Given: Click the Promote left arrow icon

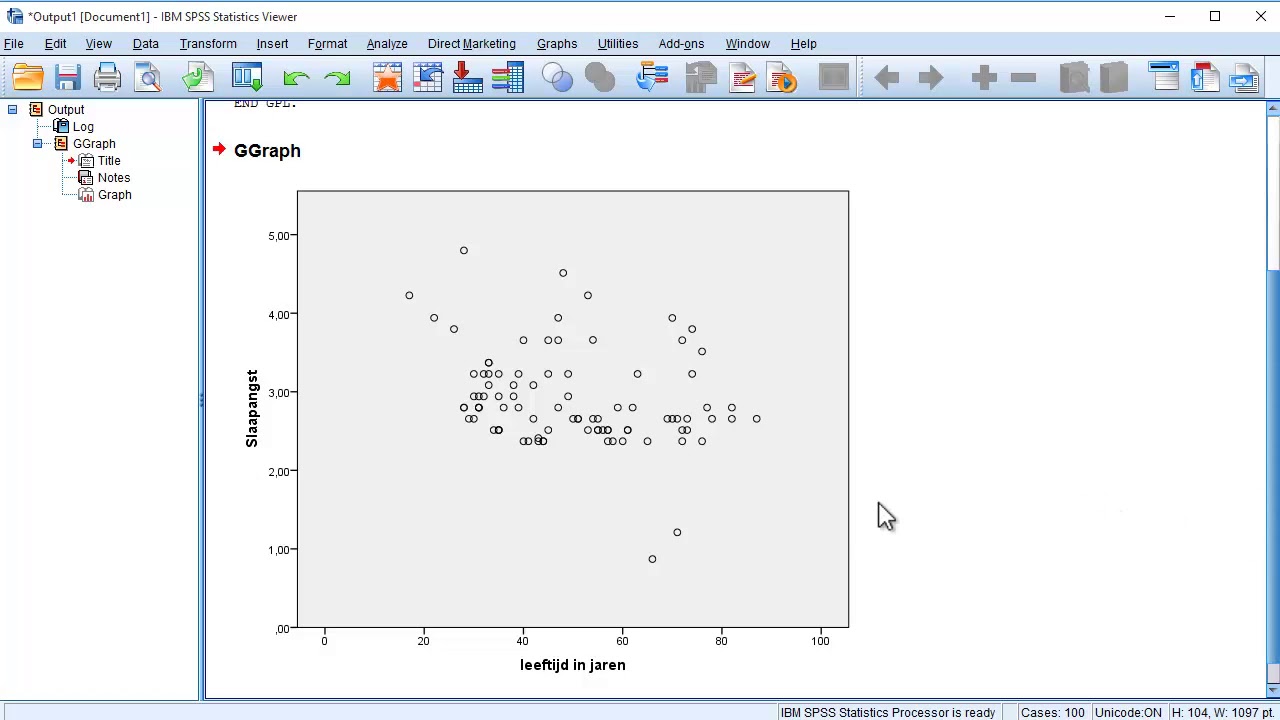Looking at the screenshot, I should [x=887, y=78].
